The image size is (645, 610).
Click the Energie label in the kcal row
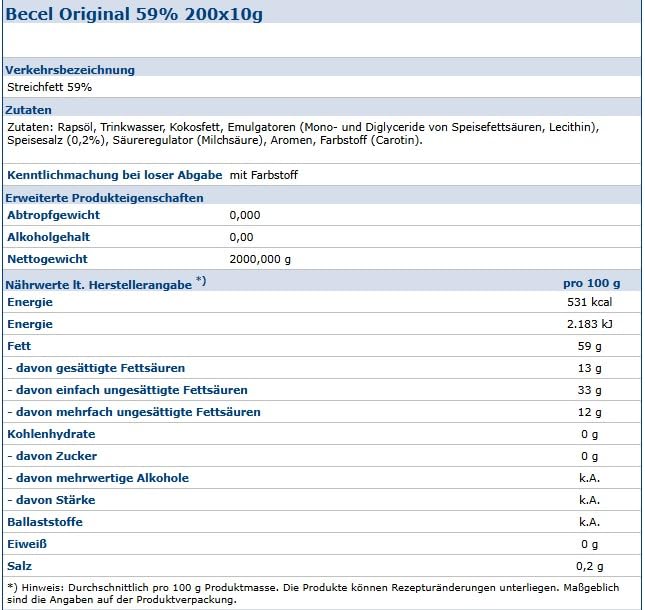point(30,302)
